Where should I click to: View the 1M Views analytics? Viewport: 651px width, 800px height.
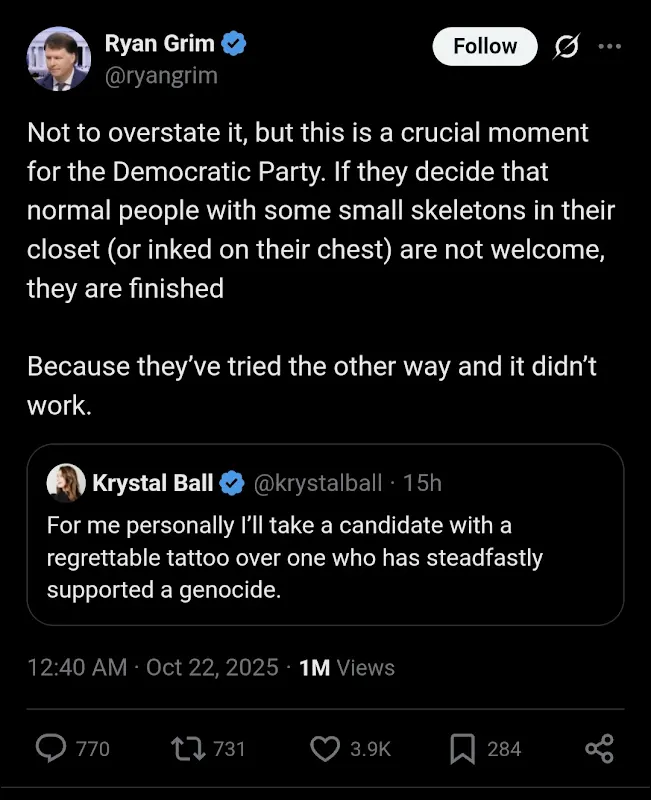pos(347,668)
